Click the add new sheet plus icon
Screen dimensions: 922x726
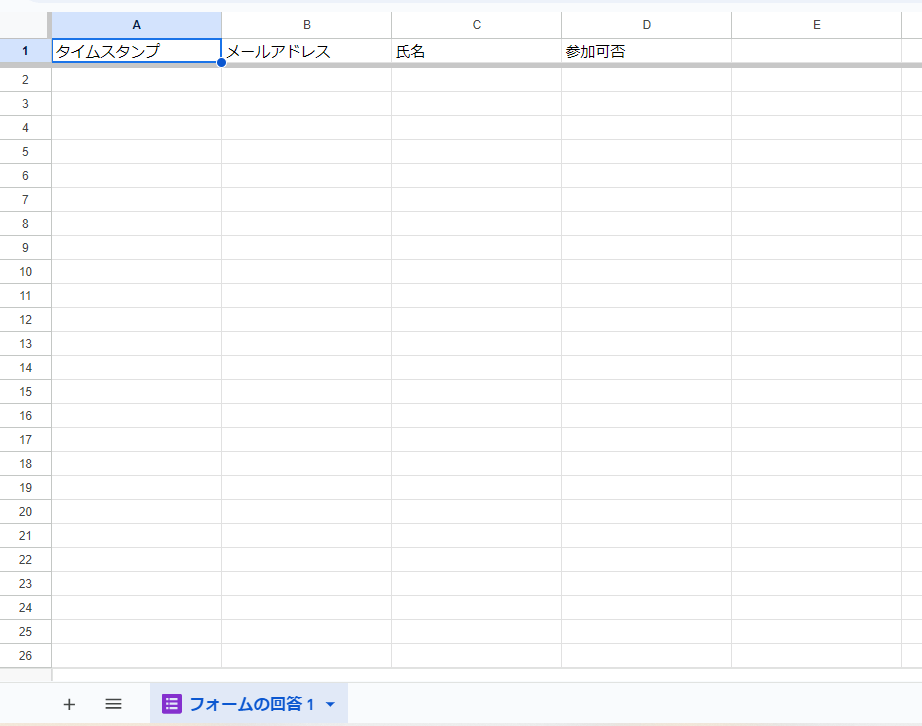69,704
